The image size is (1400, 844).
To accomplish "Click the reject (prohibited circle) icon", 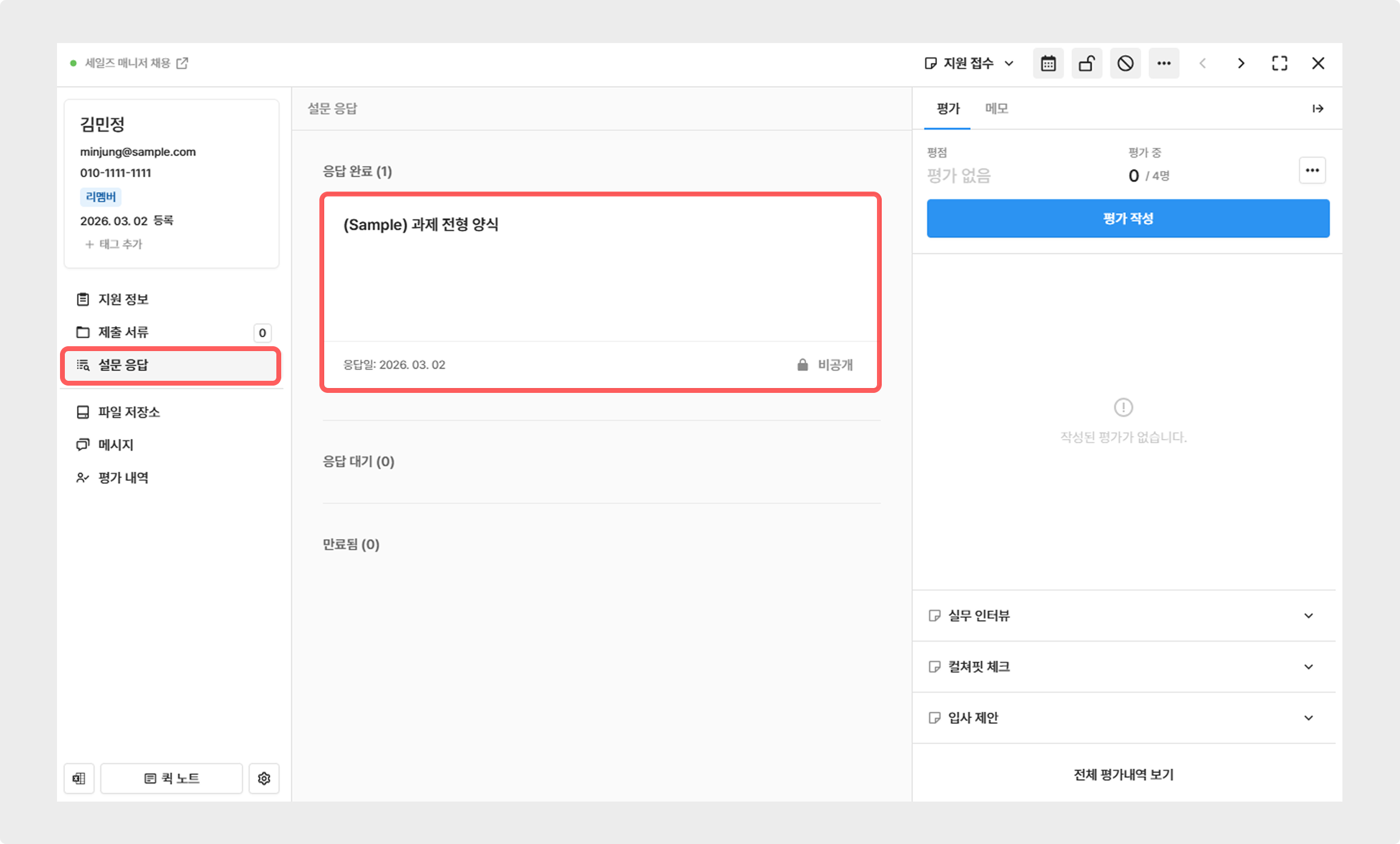I will pyautogui.click(x=1125, y=63).
